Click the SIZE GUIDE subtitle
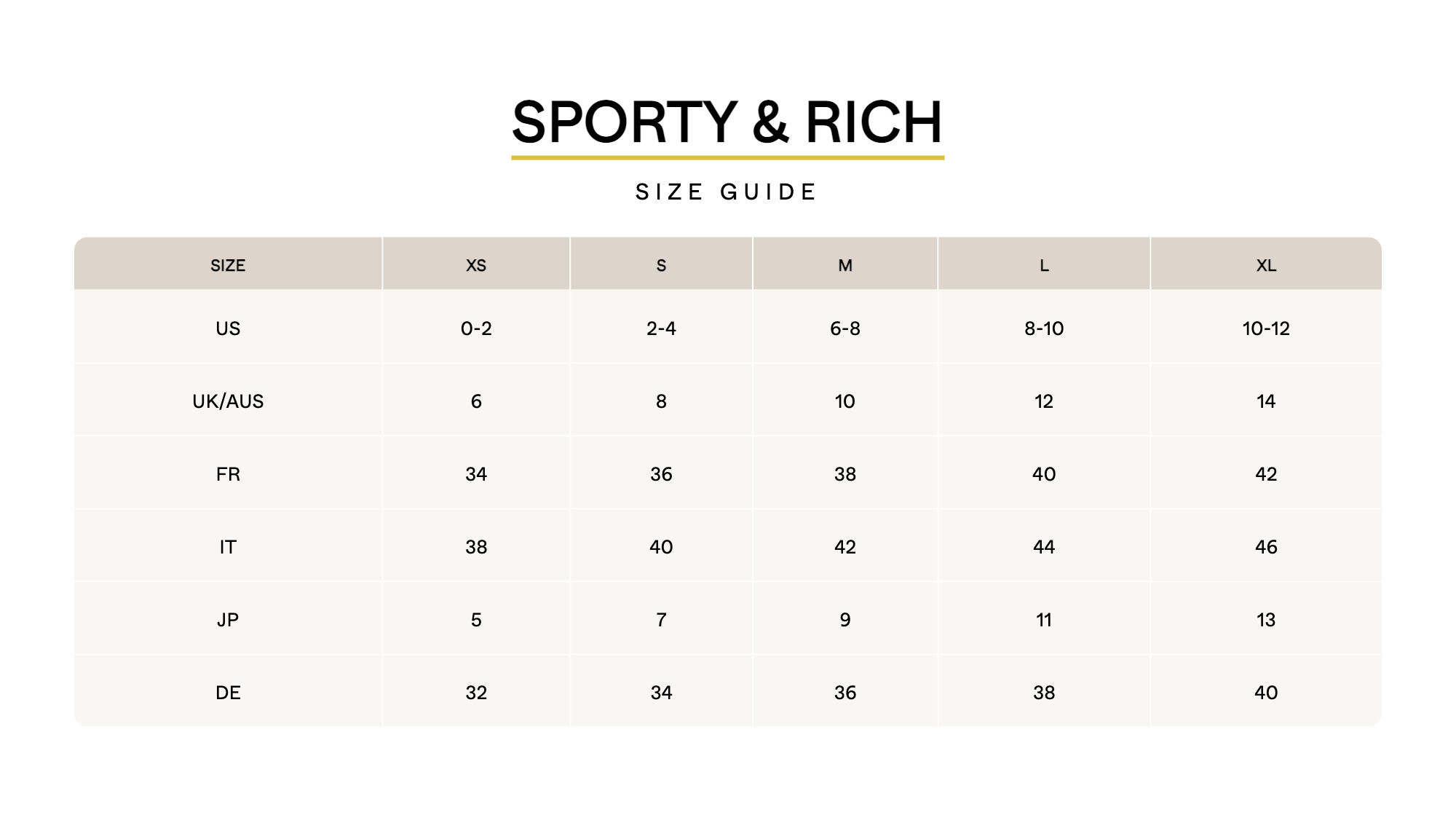 tap(727, 192)
